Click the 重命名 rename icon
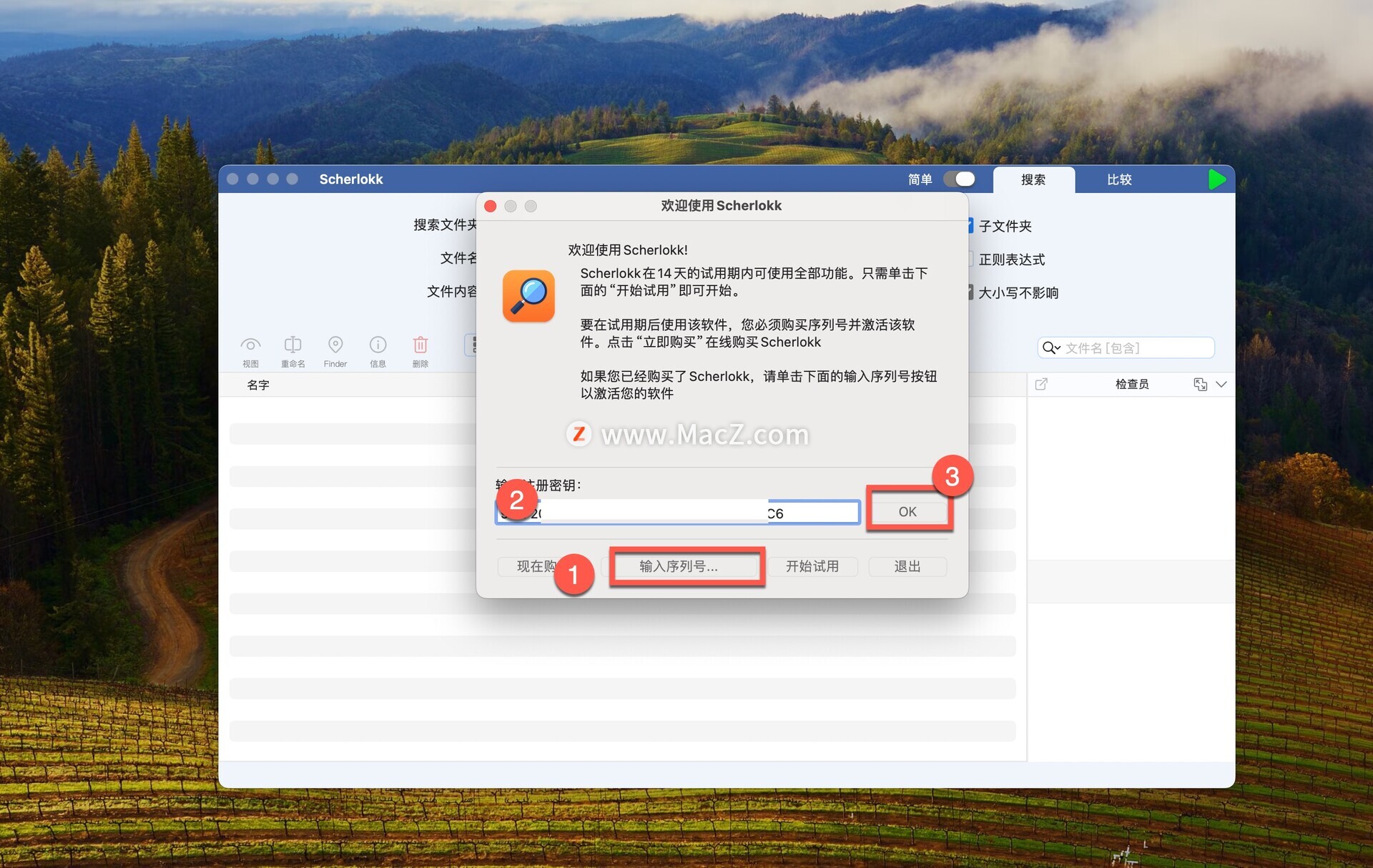Screen dimensions: 1373x868 292,345
